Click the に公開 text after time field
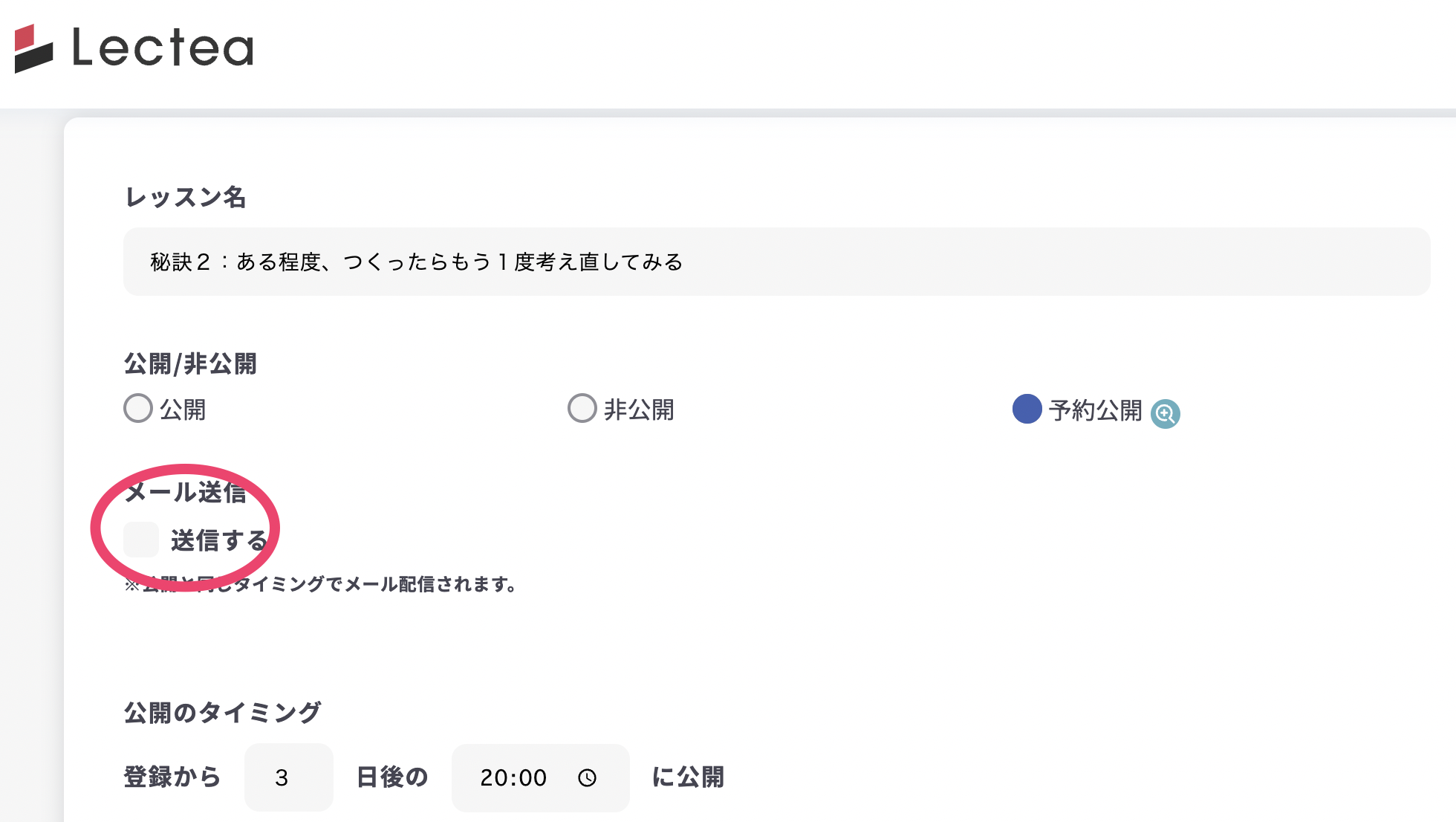 pos(688,777)
